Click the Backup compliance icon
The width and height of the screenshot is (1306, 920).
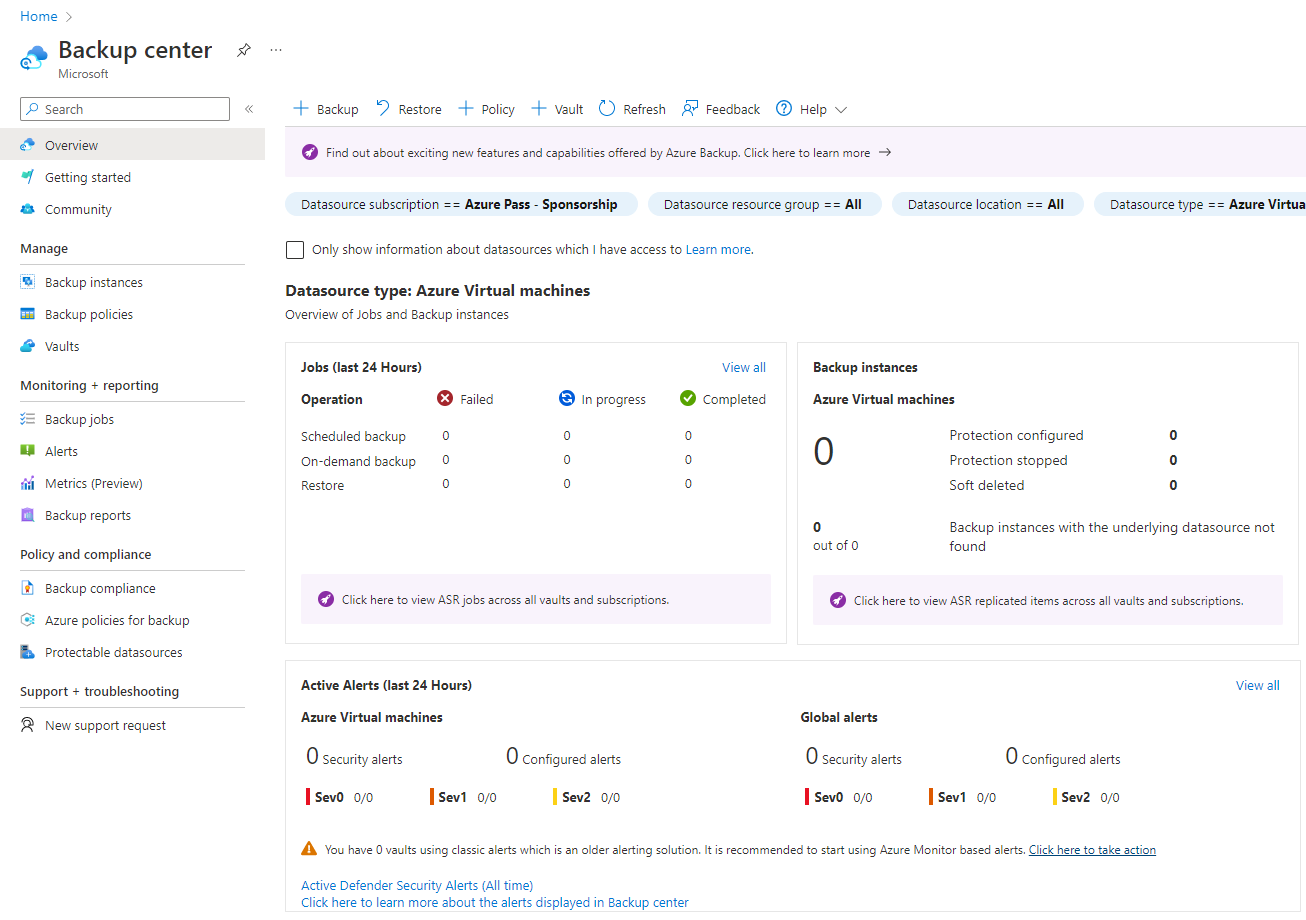[x=28, y=588]
